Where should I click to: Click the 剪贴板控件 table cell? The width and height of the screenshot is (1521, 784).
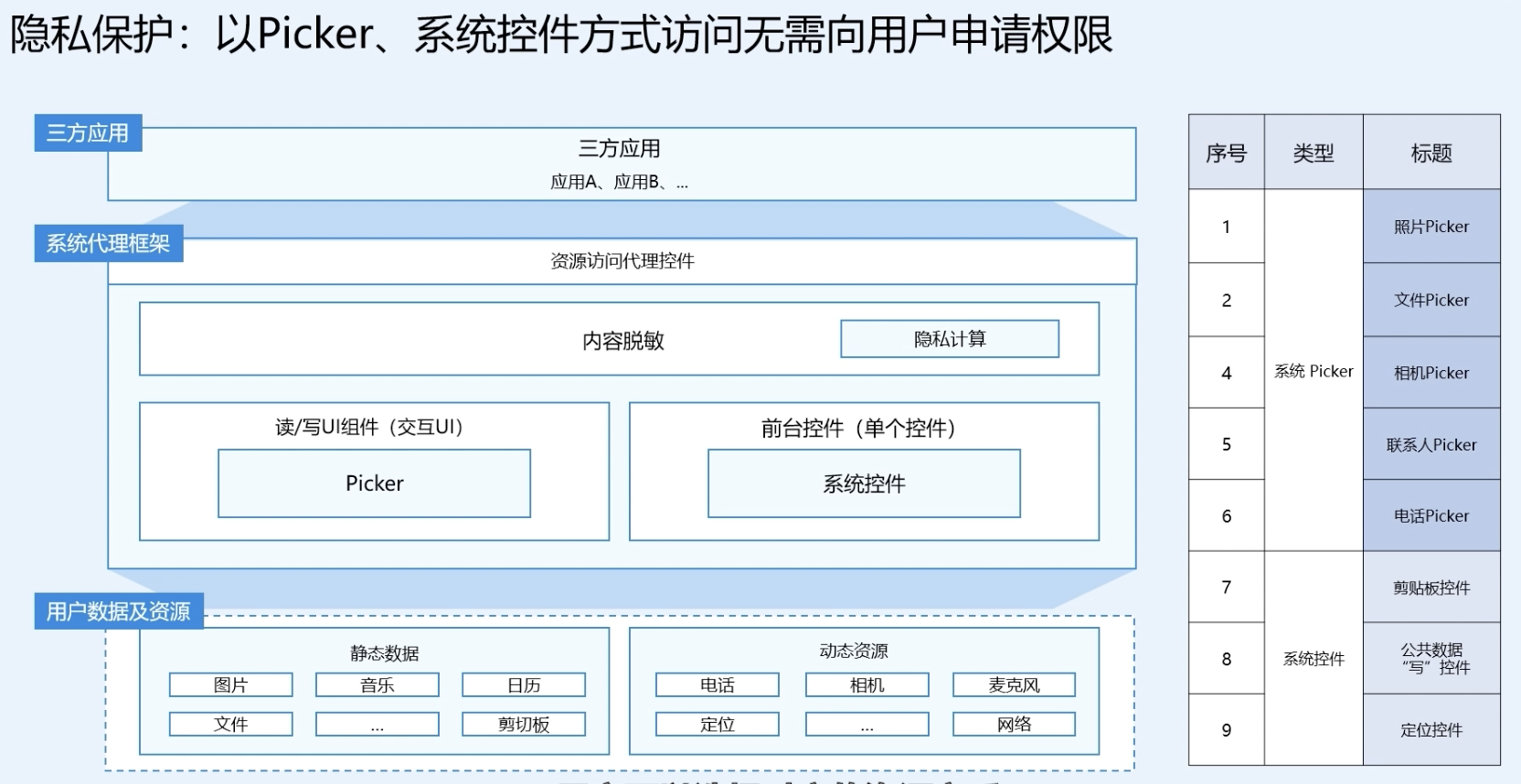point(1431,588)
